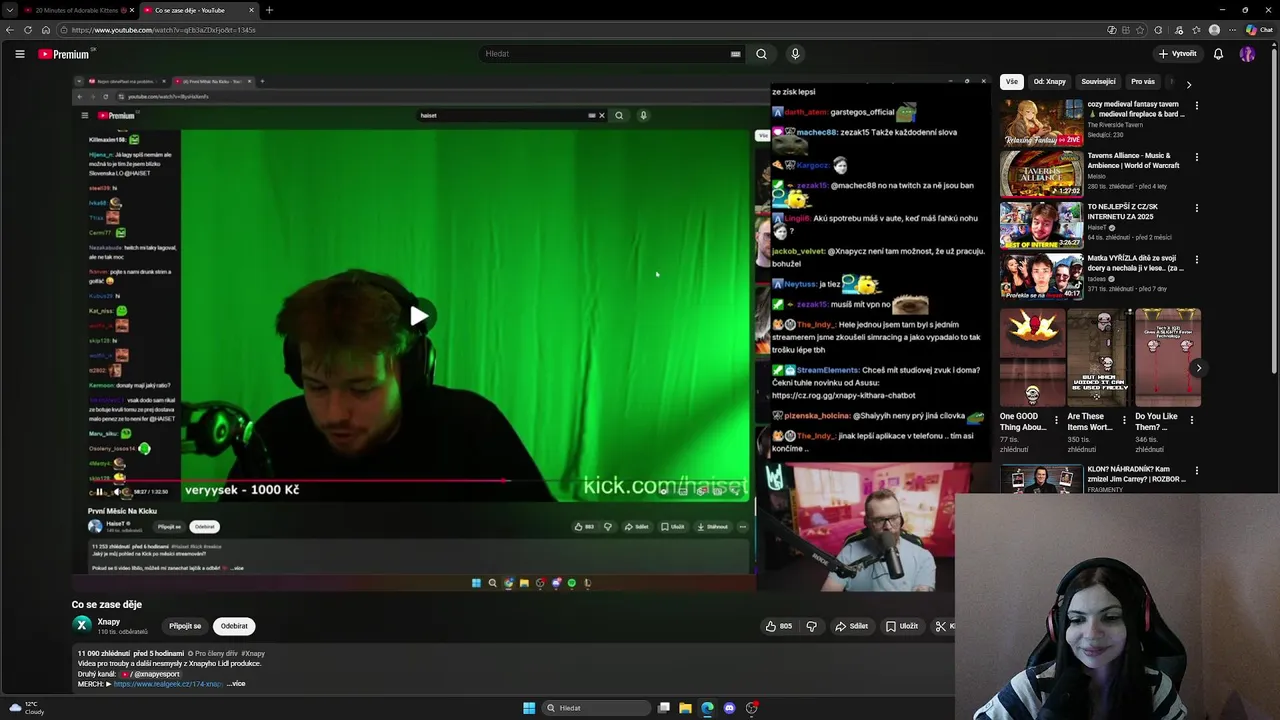The height and width of the screenshot is (720, 1280).
Task: Show next filter chips with right arrow
Action: click(1188, 85)
